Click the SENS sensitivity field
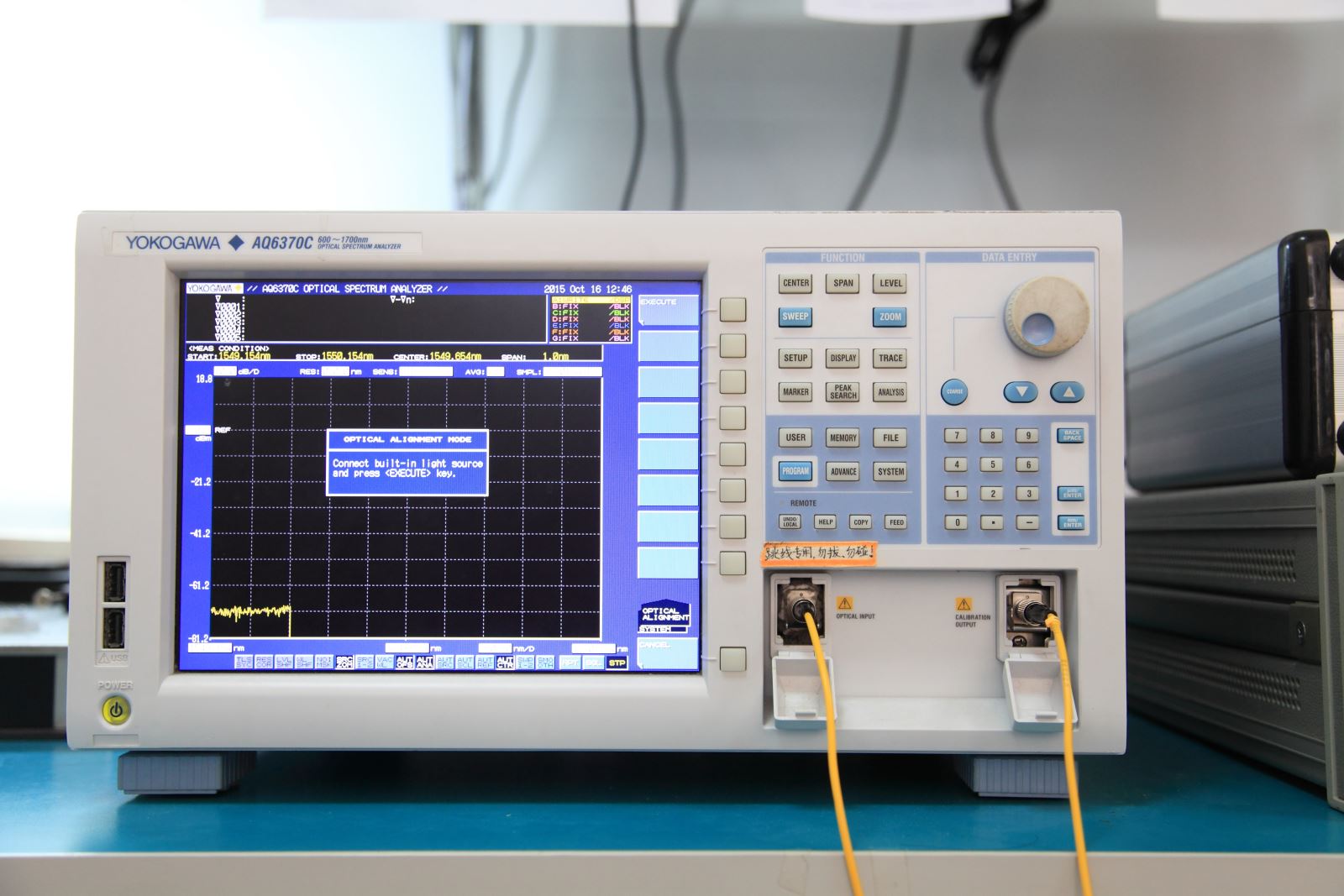Viewport: 1344px width, 896px height. click(x=426, y=371)
